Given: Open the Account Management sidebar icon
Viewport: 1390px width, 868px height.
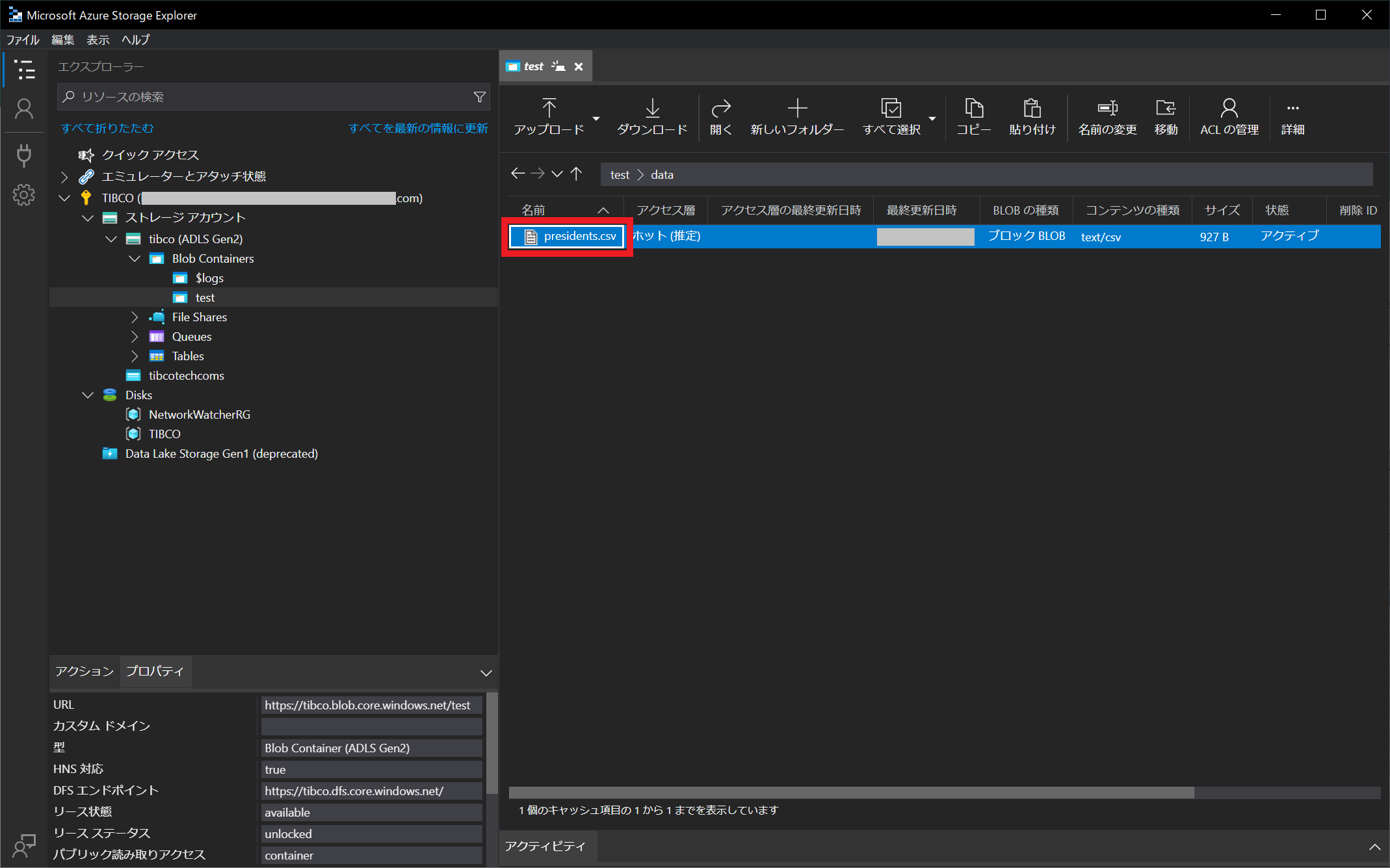Looking at the screenshot, I should tap(25, 109).
